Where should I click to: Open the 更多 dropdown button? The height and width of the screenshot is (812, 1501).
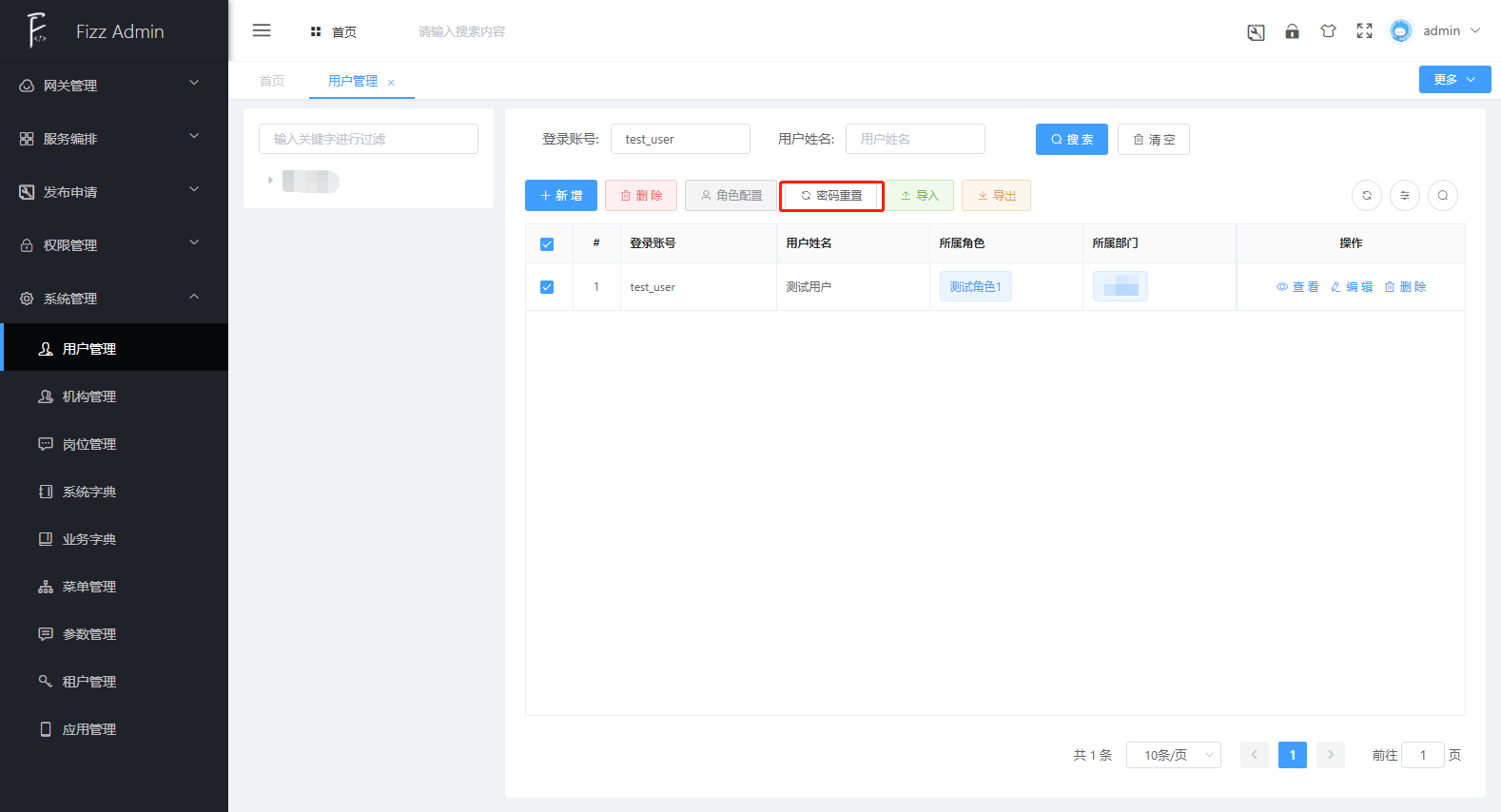pos(1454,79)
